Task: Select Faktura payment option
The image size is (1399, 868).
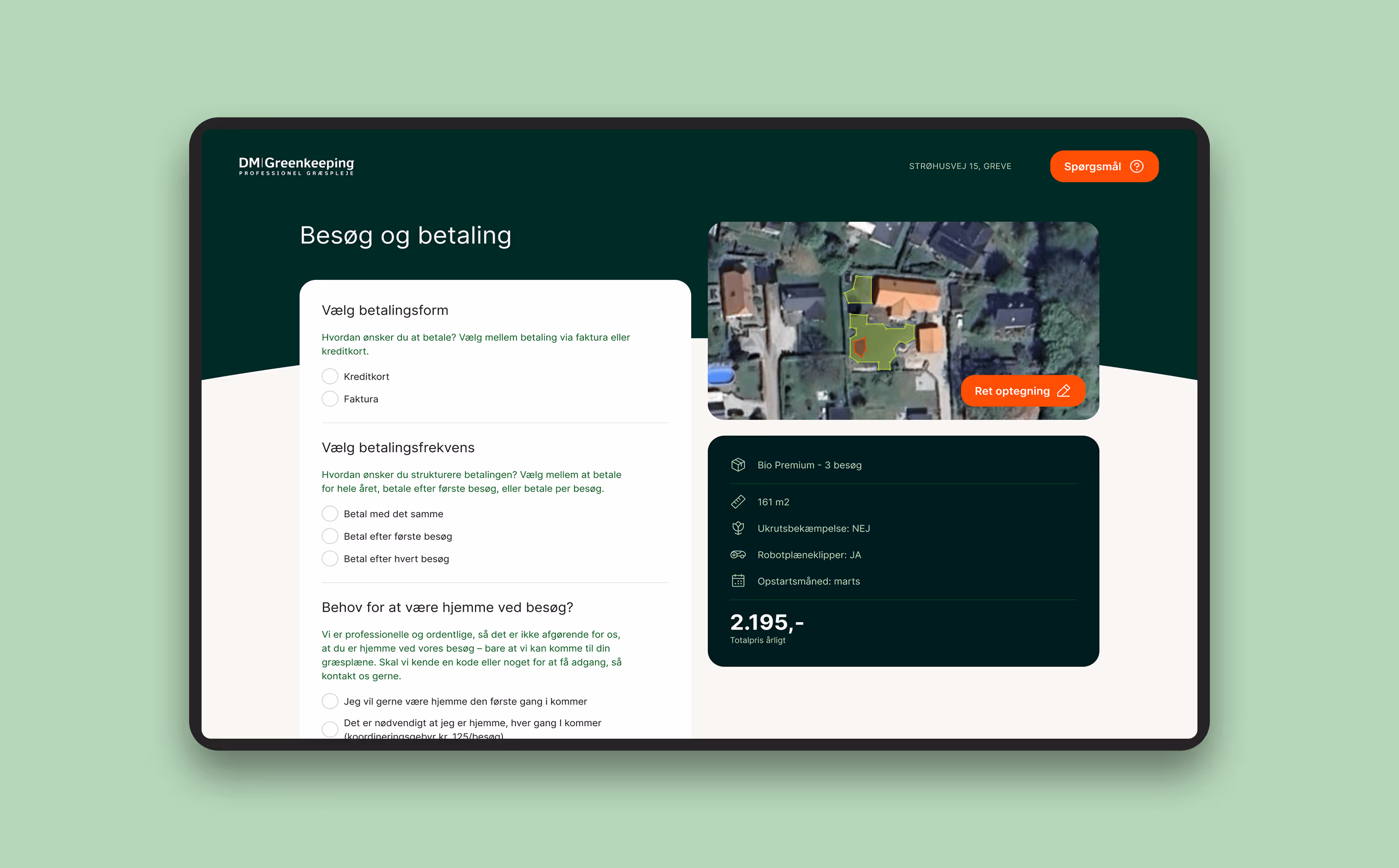Action: 330,399
